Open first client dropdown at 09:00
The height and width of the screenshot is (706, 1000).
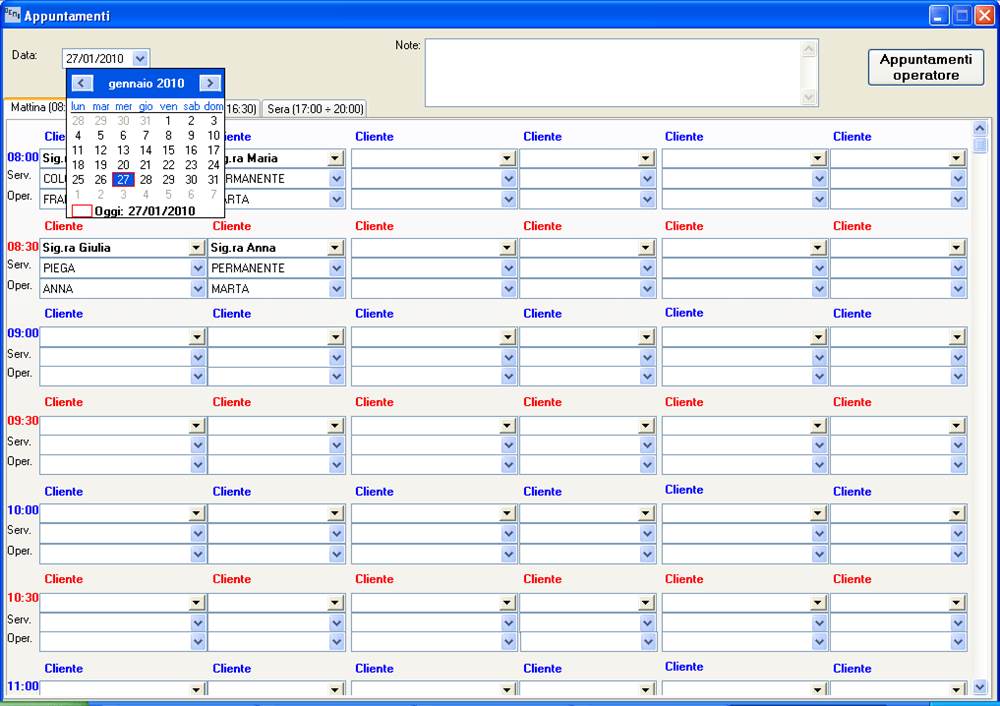point(197,337)
